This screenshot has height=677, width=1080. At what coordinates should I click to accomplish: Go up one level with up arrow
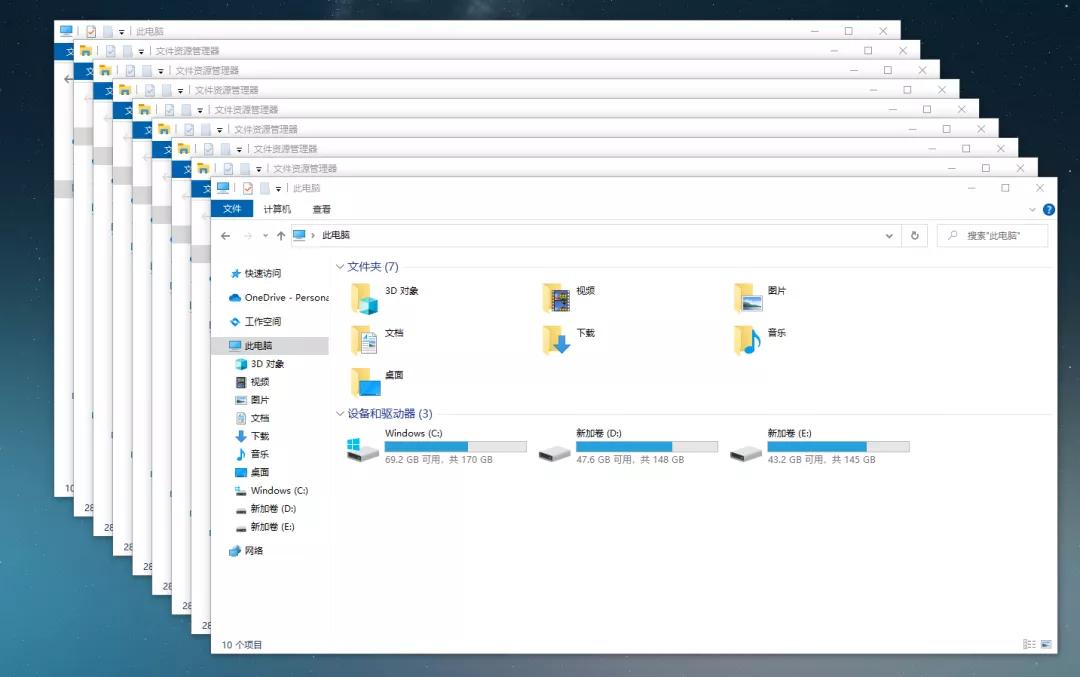[x=281, y=236]
